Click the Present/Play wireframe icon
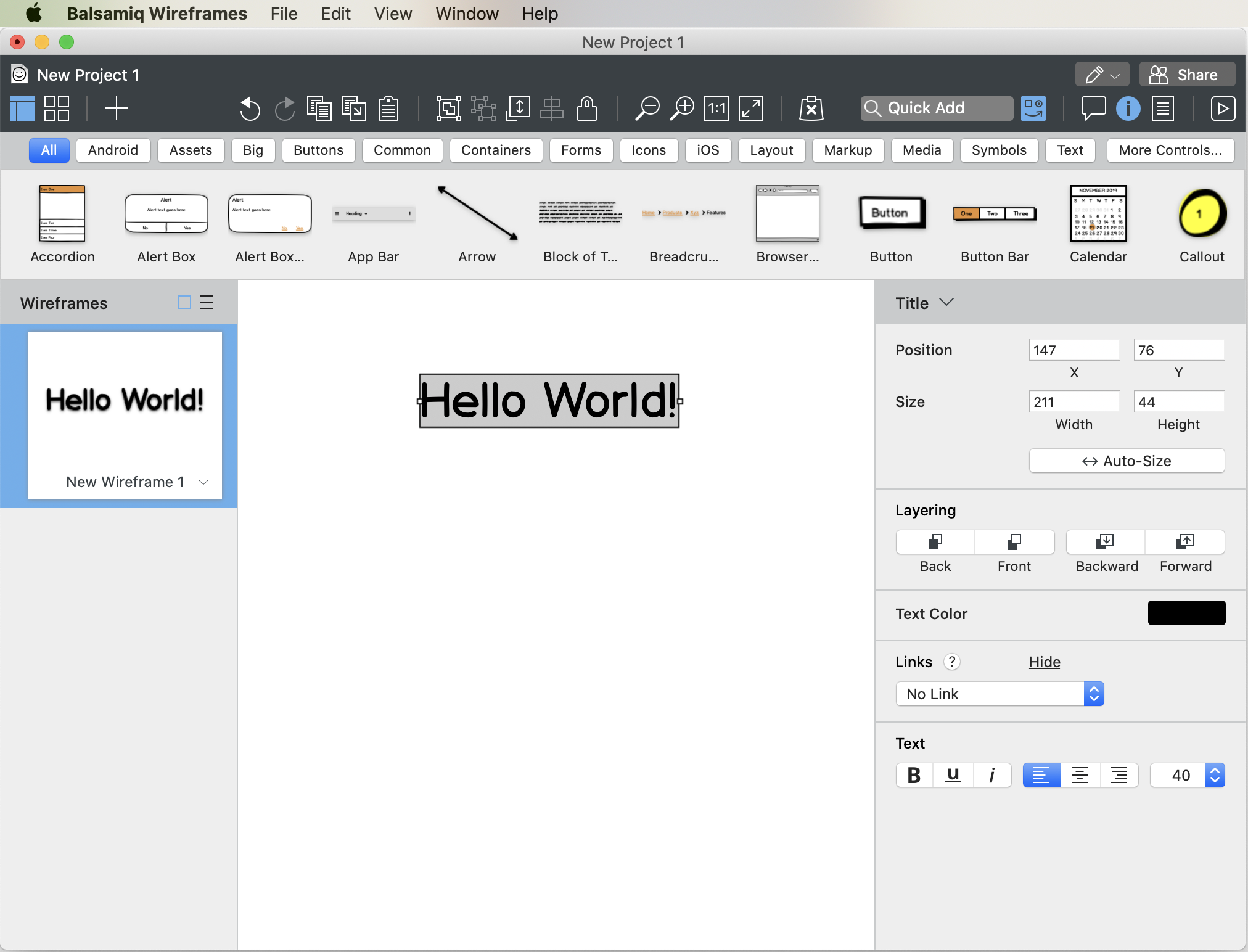Image resolution: width=1248 pixels, height=952 pixels. coord(1224,108)
